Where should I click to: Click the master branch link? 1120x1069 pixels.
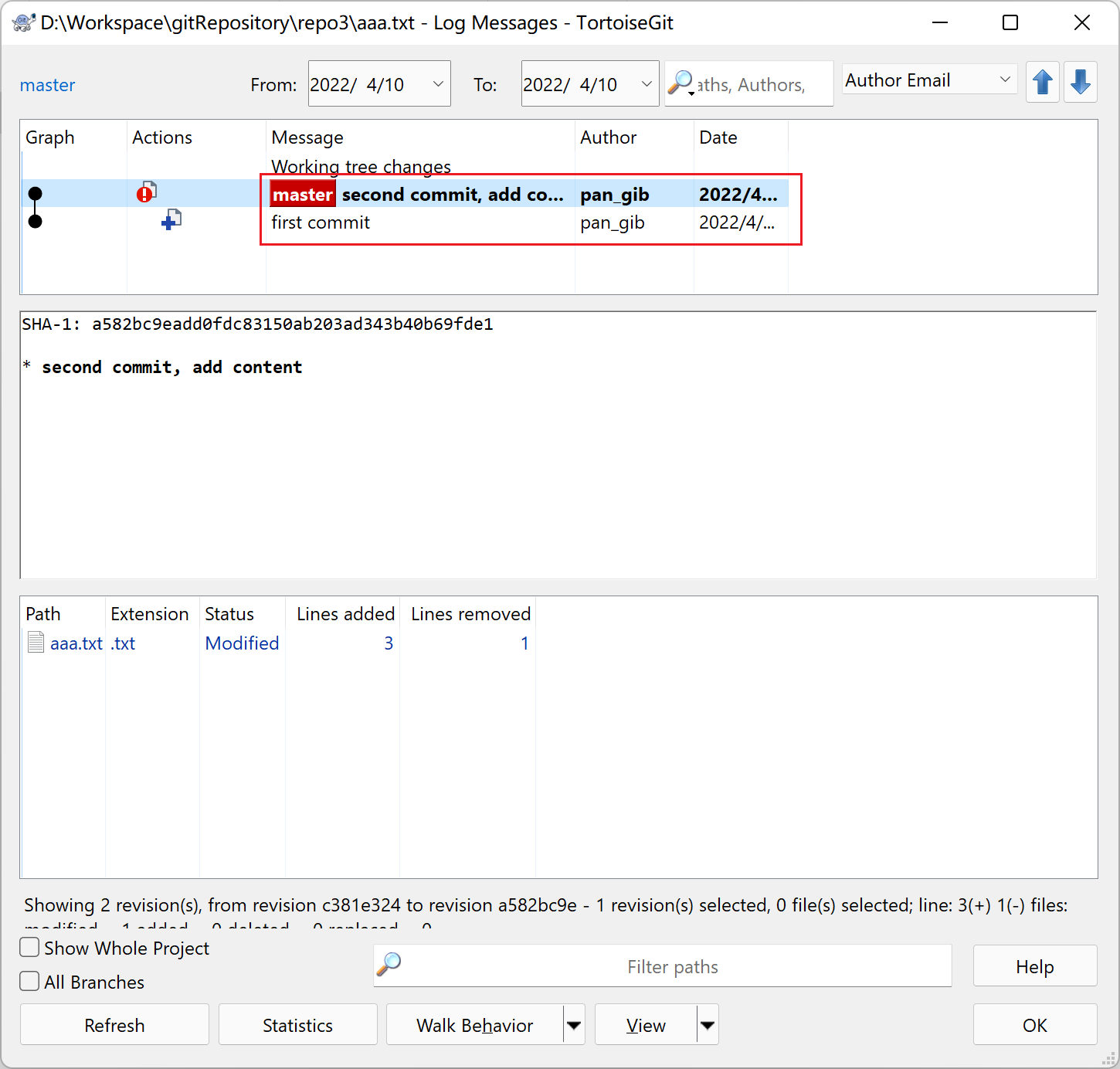[47, 85]
